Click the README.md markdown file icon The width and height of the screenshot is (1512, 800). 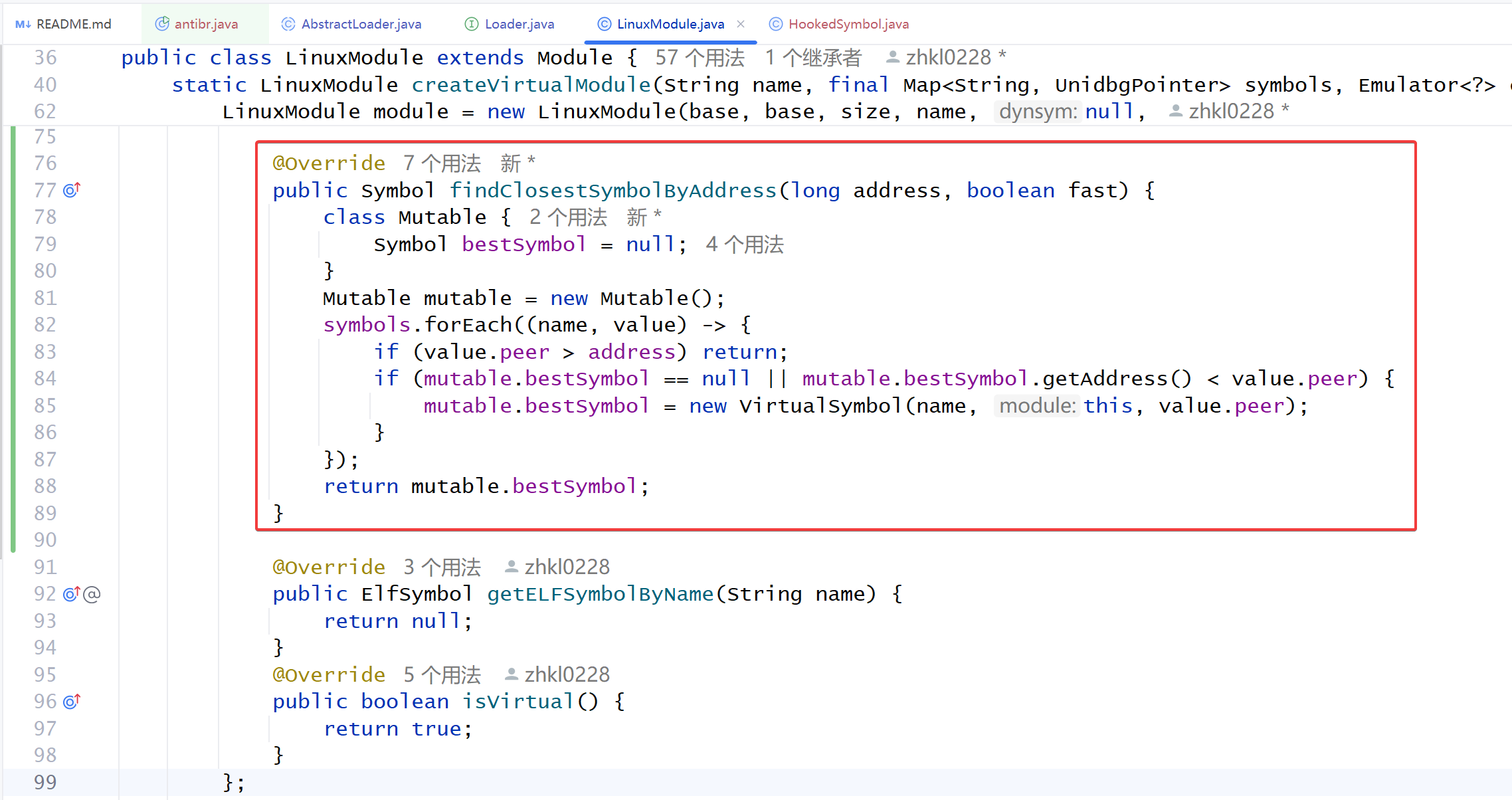tap(23, 25)
